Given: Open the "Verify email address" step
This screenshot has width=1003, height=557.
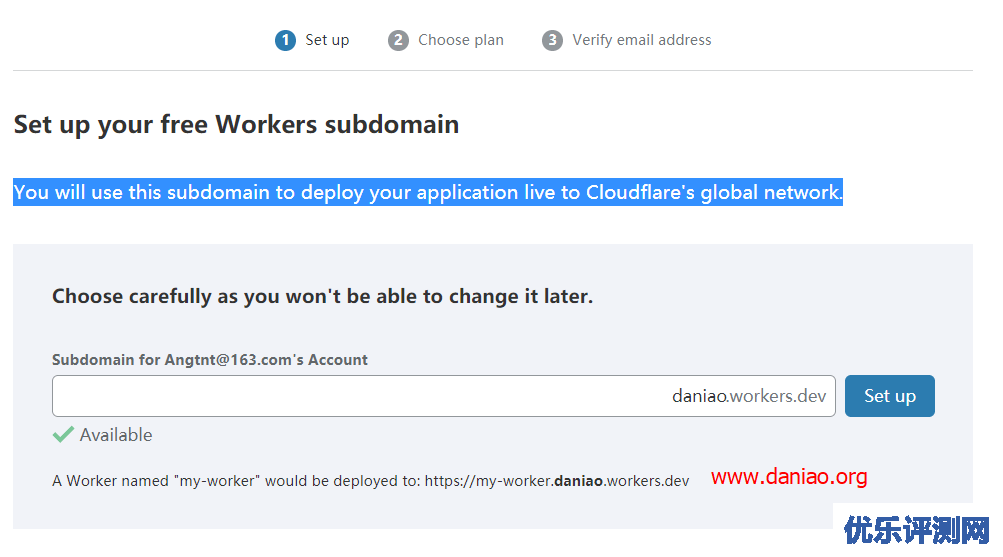Looking at the screenshot, I should pyautogui.click(x=641, y=40).
